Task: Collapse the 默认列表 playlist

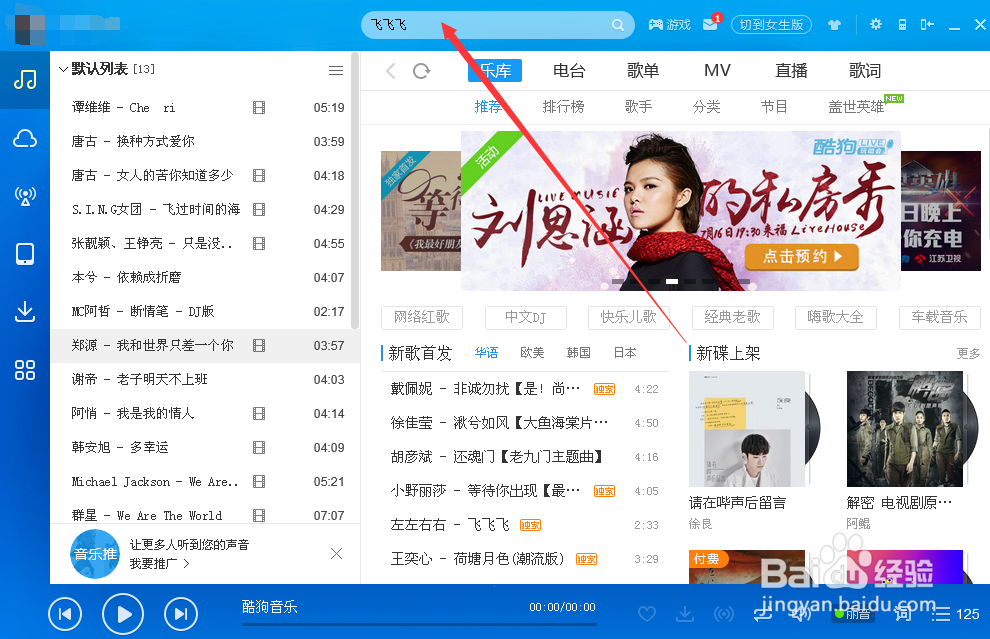Action: (63, 69)
